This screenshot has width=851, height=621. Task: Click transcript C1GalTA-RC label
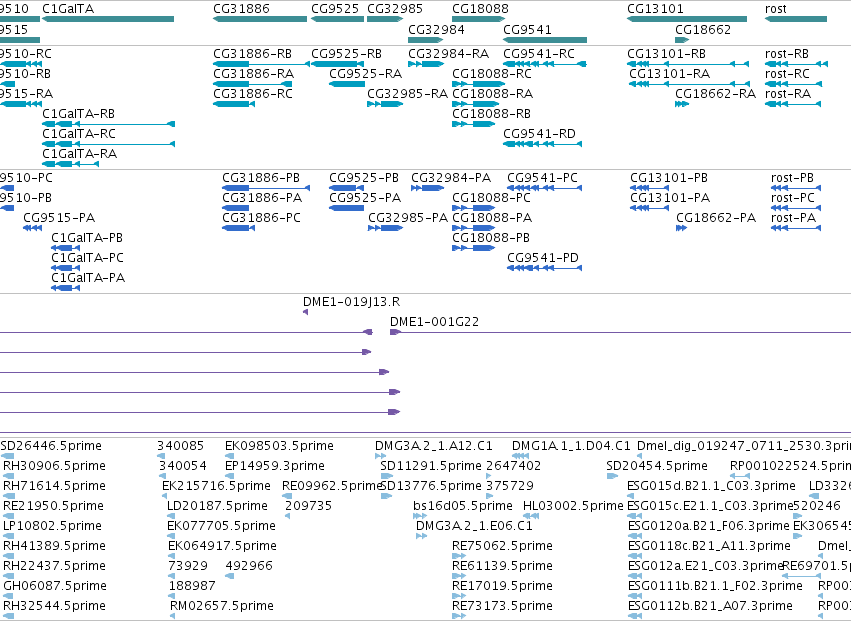pos(79,134)
